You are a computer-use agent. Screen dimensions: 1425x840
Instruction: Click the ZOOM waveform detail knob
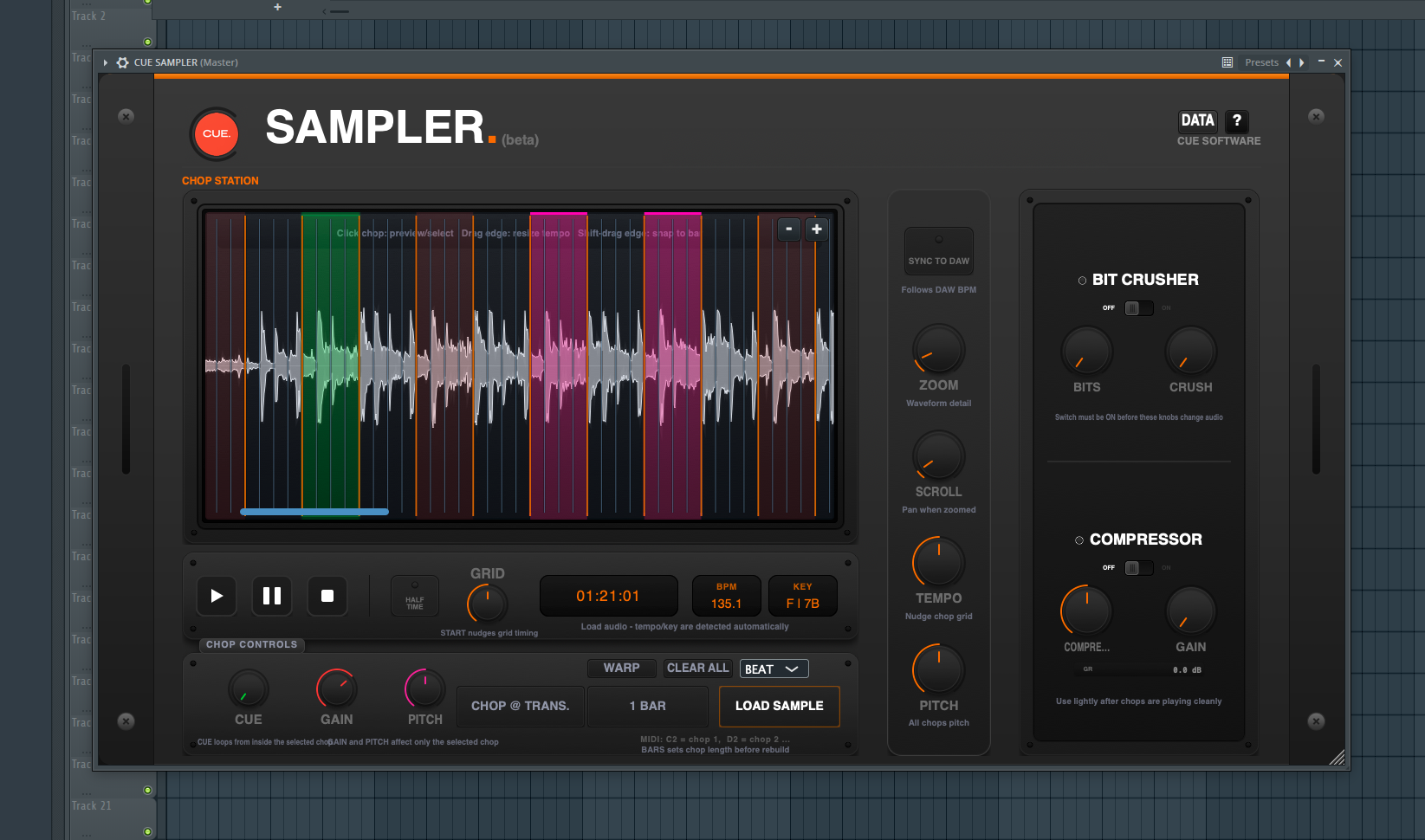coord(939,350)
